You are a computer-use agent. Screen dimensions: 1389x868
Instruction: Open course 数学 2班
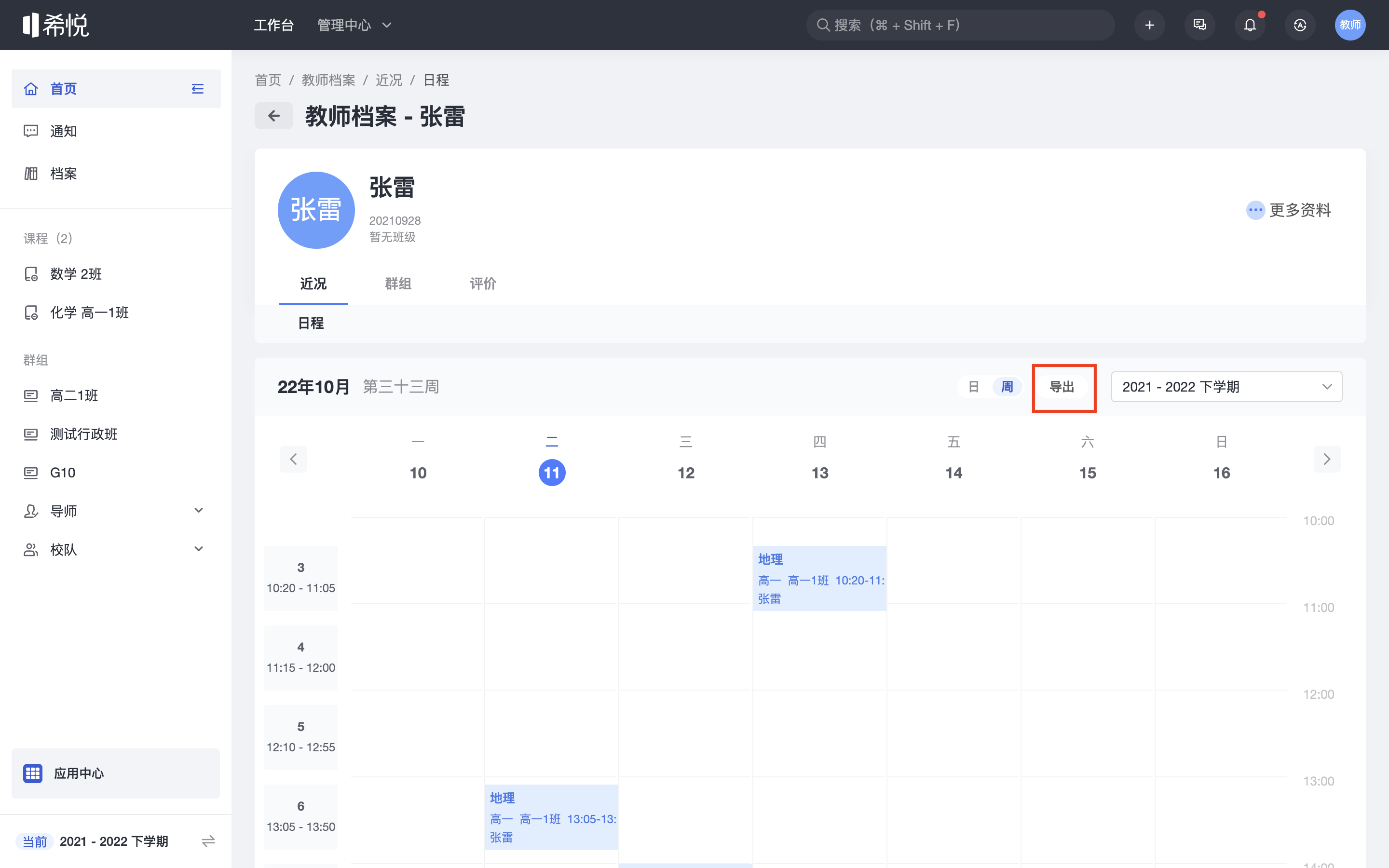tap(116, 274)
